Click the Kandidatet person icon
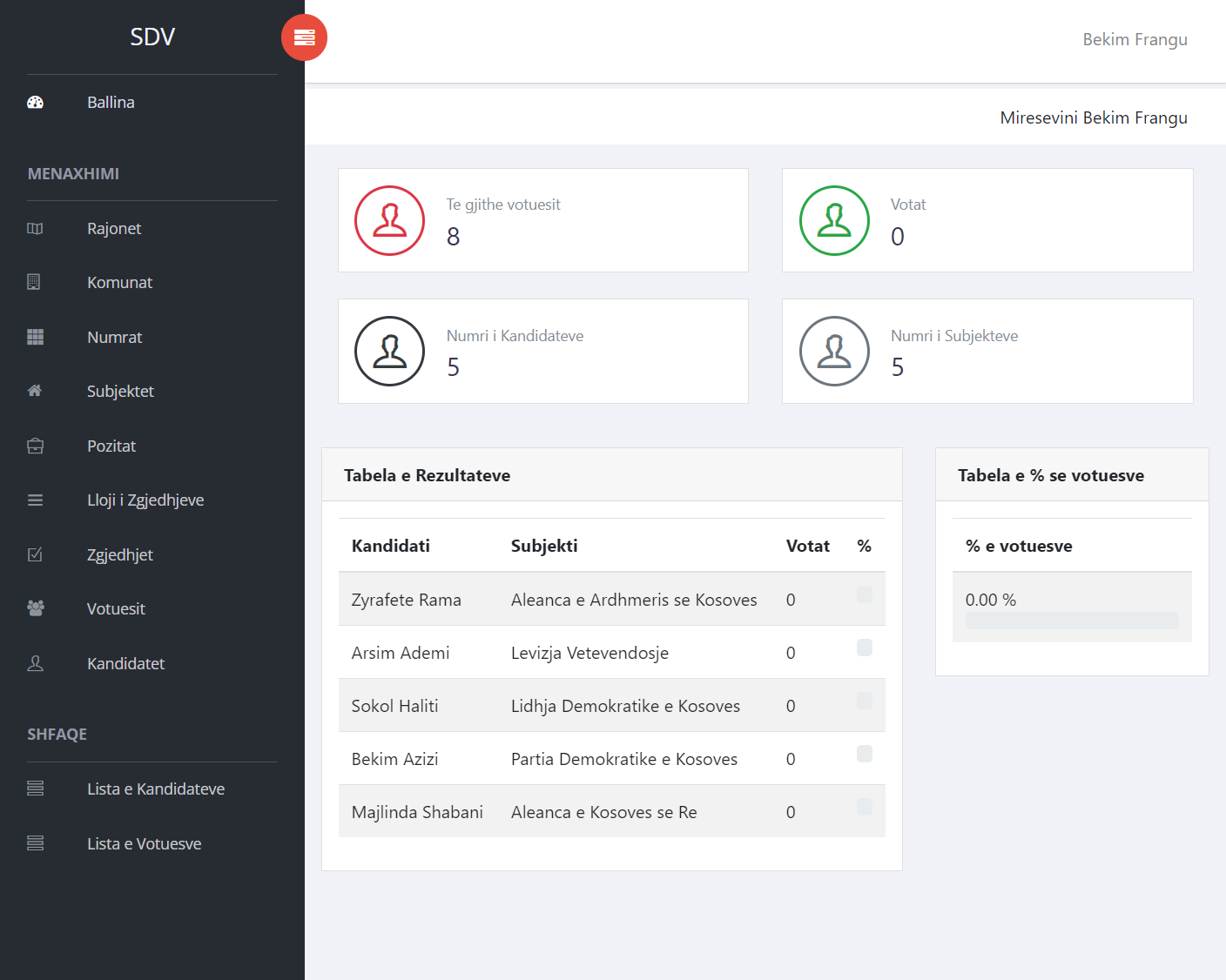 click(35, 662)
